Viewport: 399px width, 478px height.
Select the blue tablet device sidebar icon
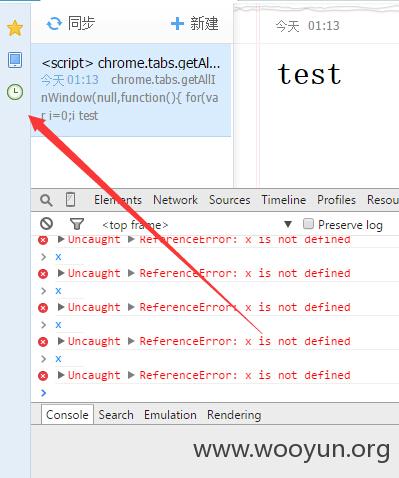(x=15, y=60)
